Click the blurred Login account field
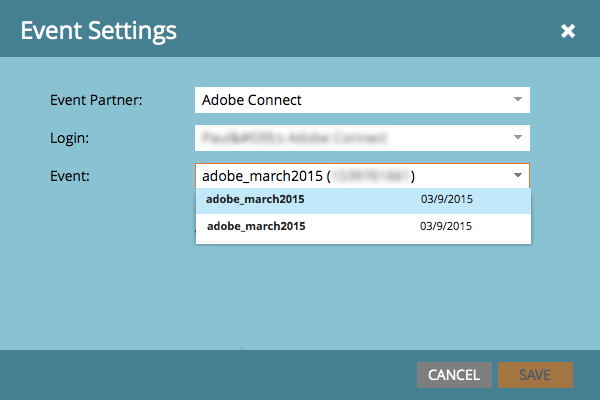 coord(350,137)
